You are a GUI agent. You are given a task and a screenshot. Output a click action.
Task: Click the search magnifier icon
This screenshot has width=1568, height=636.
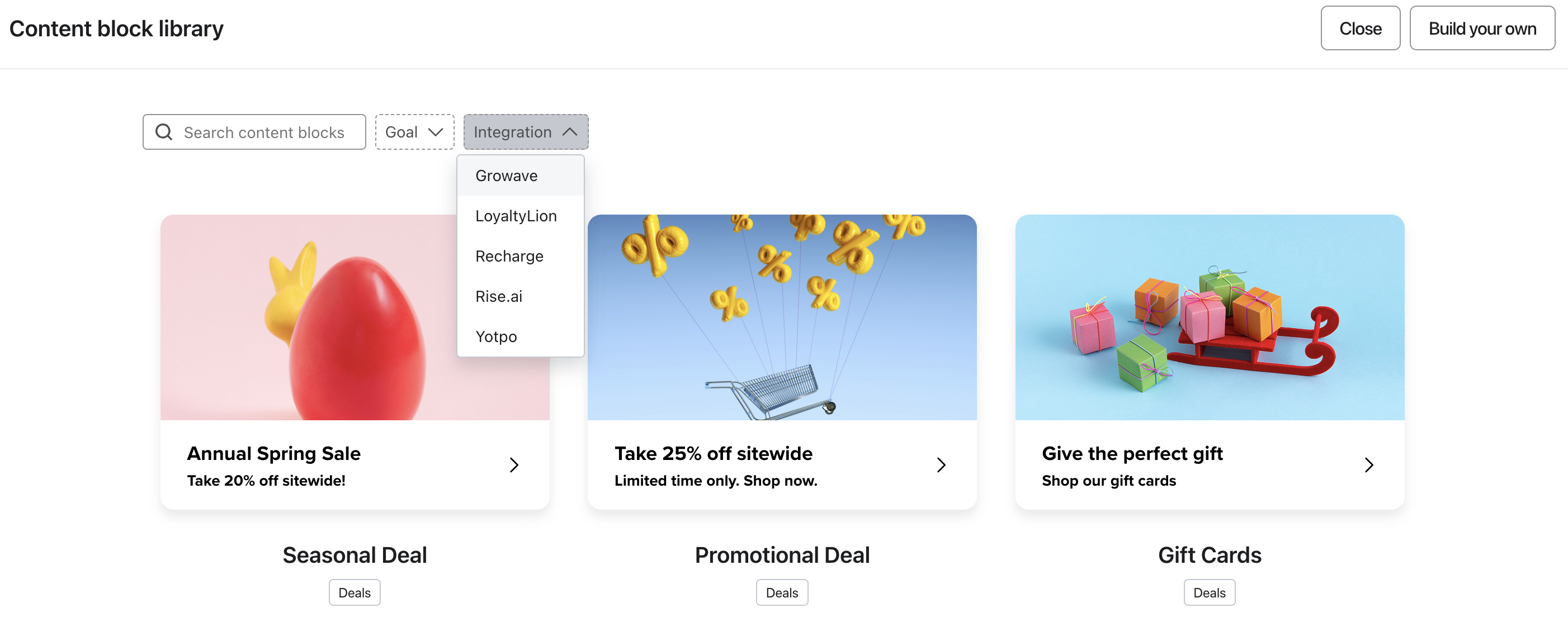click(164, 132)
